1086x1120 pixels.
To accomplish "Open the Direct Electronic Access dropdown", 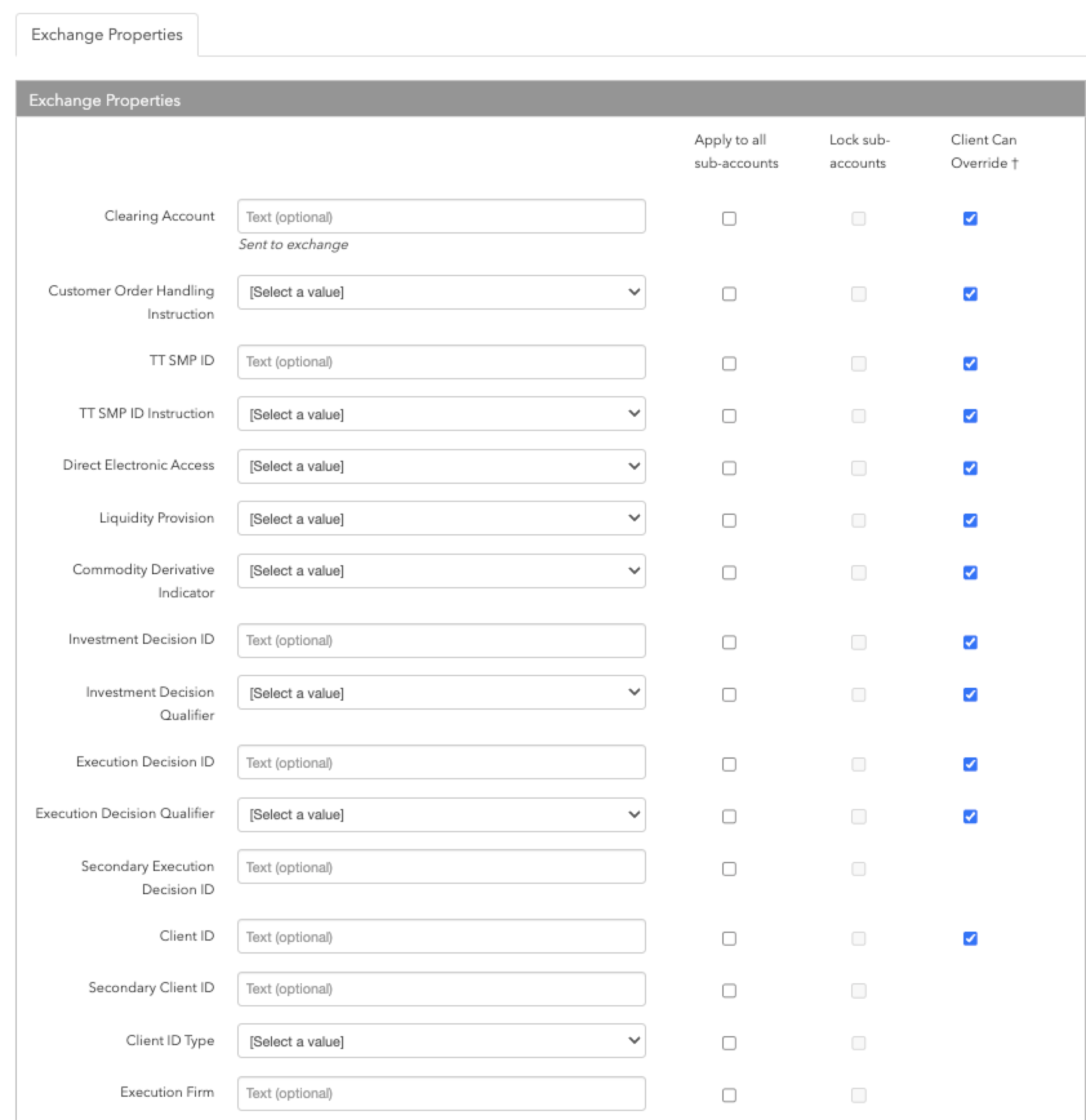I will [441, 466].
